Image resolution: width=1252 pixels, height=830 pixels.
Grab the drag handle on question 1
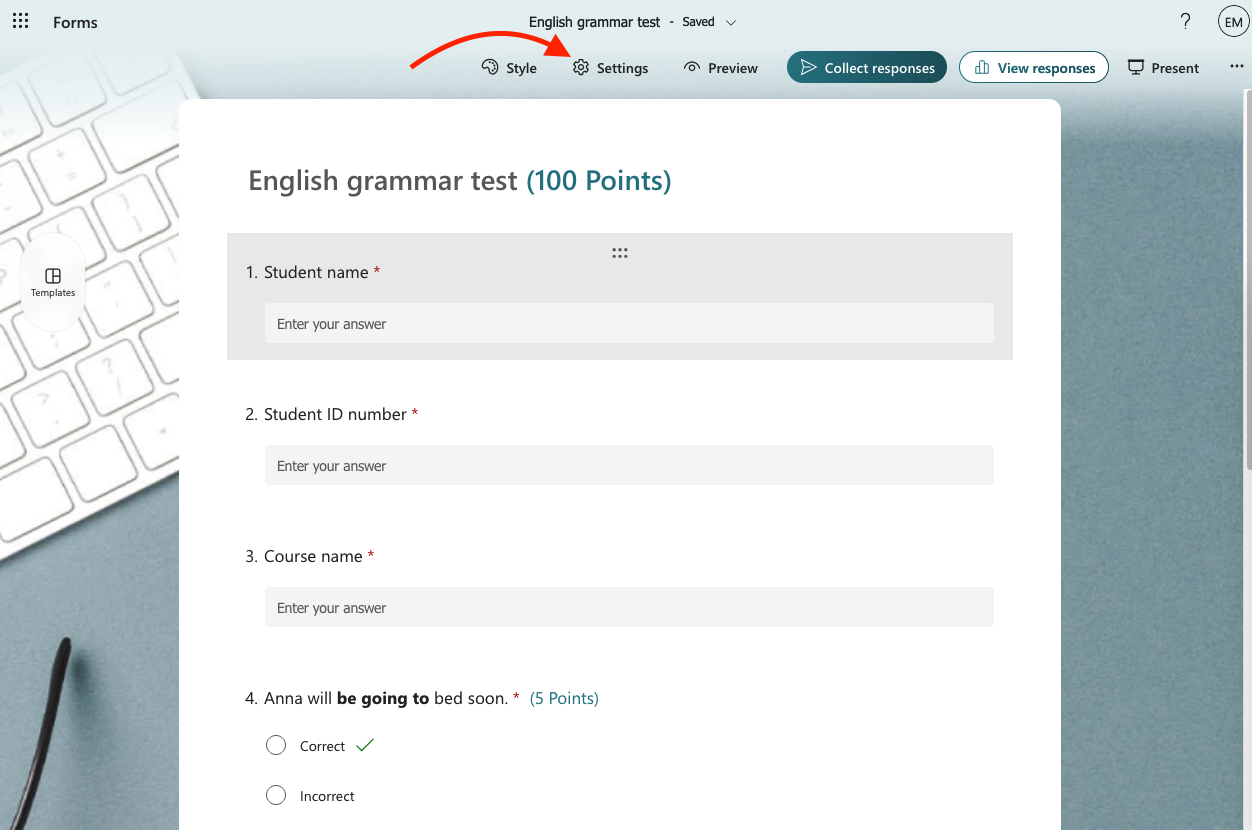click(620, 253)
